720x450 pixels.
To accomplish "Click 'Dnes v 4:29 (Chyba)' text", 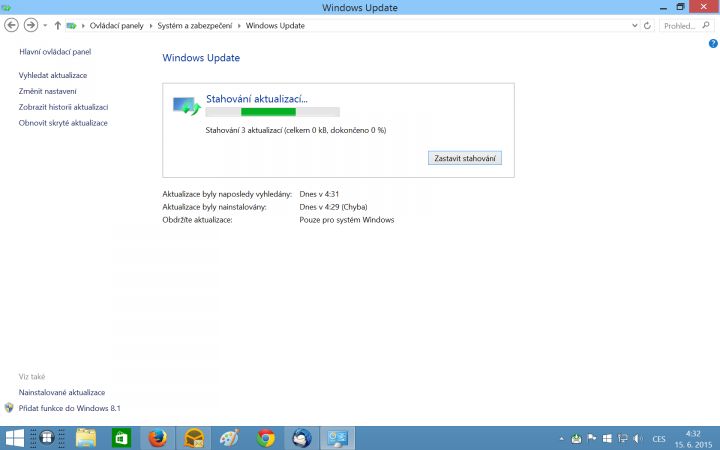I will [x=333, y=207].
